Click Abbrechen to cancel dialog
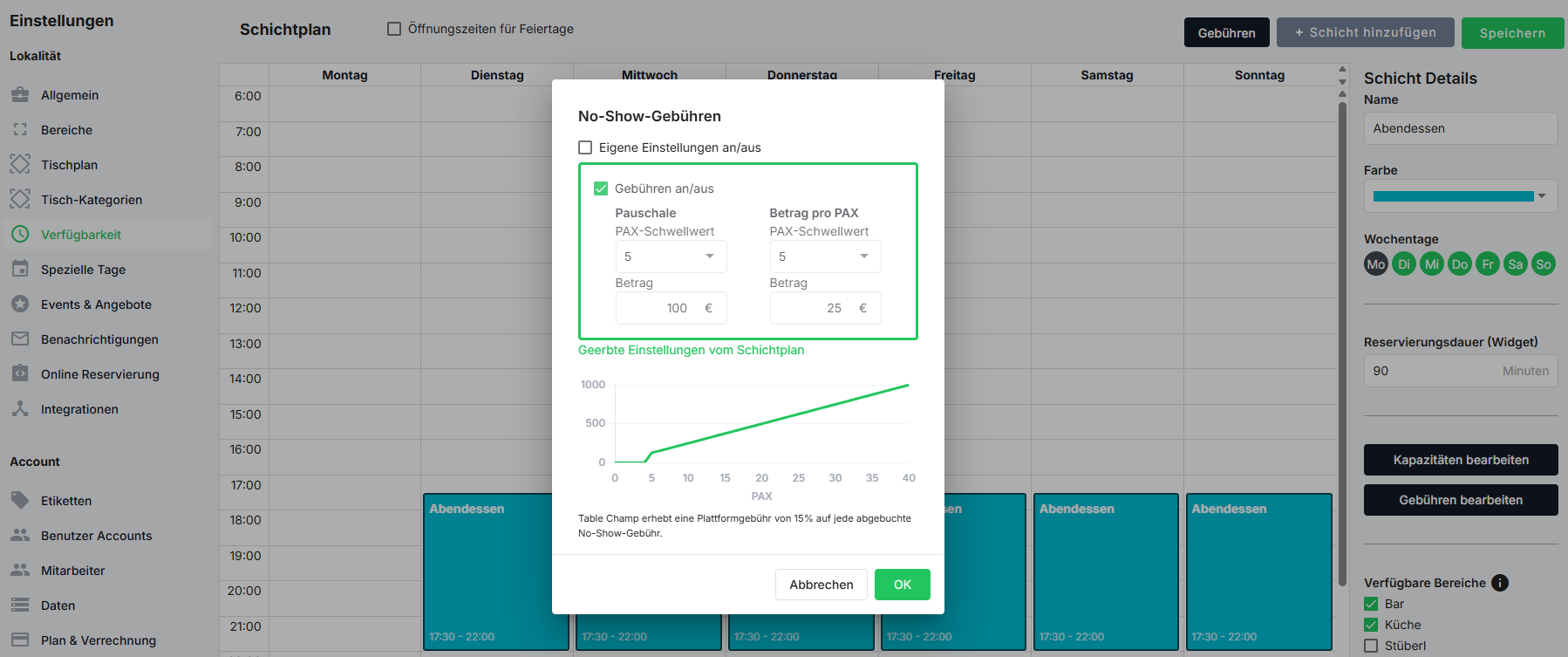Viewport: 1568px width, 657px height. pyautogui.click(x=821, y=585)
